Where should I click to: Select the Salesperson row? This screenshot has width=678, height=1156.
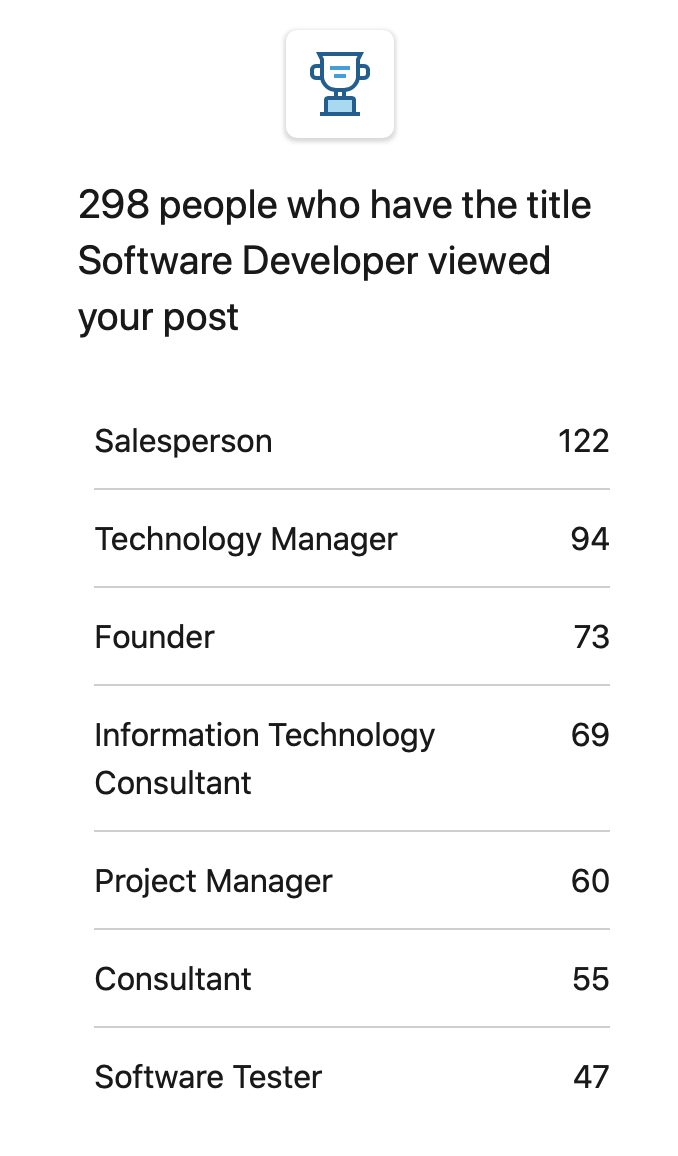(x=352, y=441)
